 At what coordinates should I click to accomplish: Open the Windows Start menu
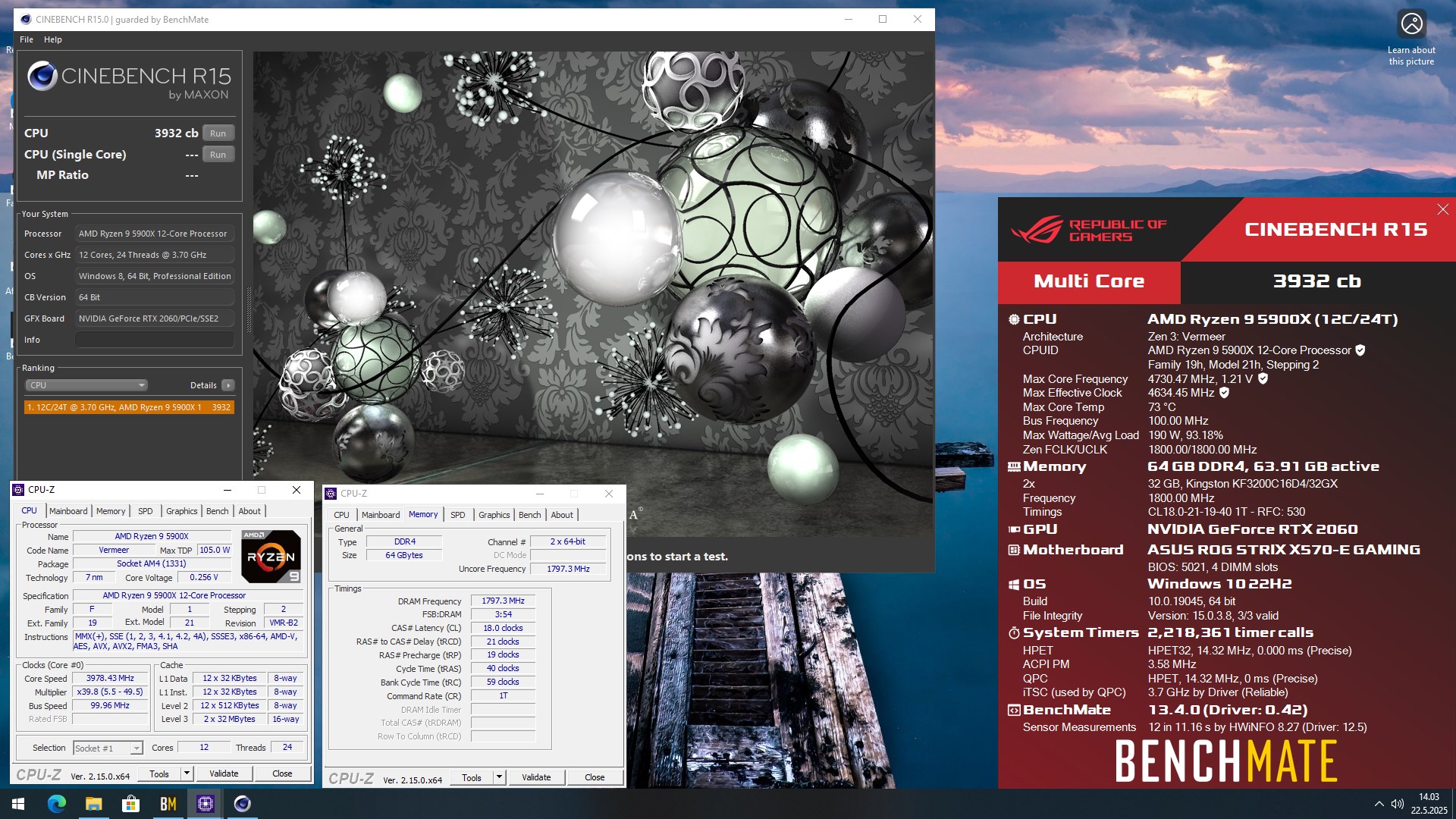tap(18, 804)
